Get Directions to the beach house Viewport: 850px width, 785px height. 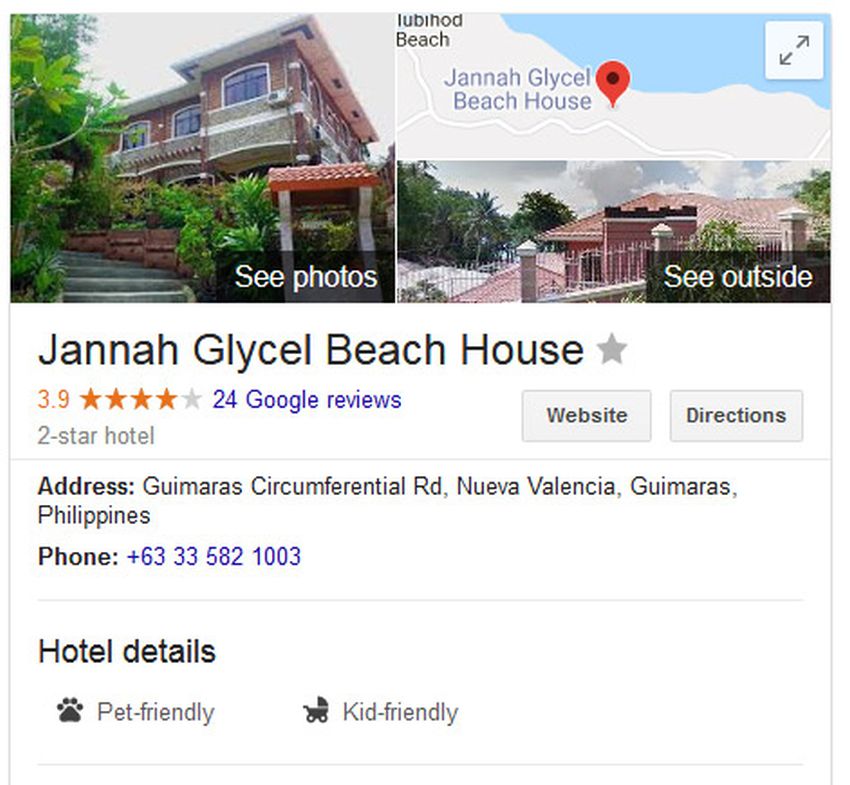point(736,416)
